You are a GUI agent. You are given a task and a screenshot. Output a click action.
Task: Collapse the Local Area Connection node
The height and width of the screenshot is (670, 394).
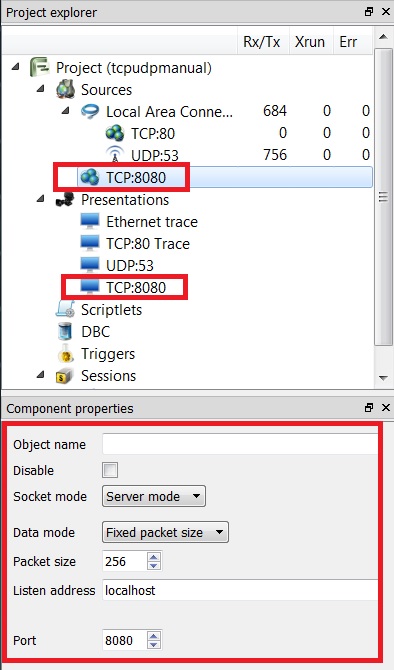(x=66, y=111)
